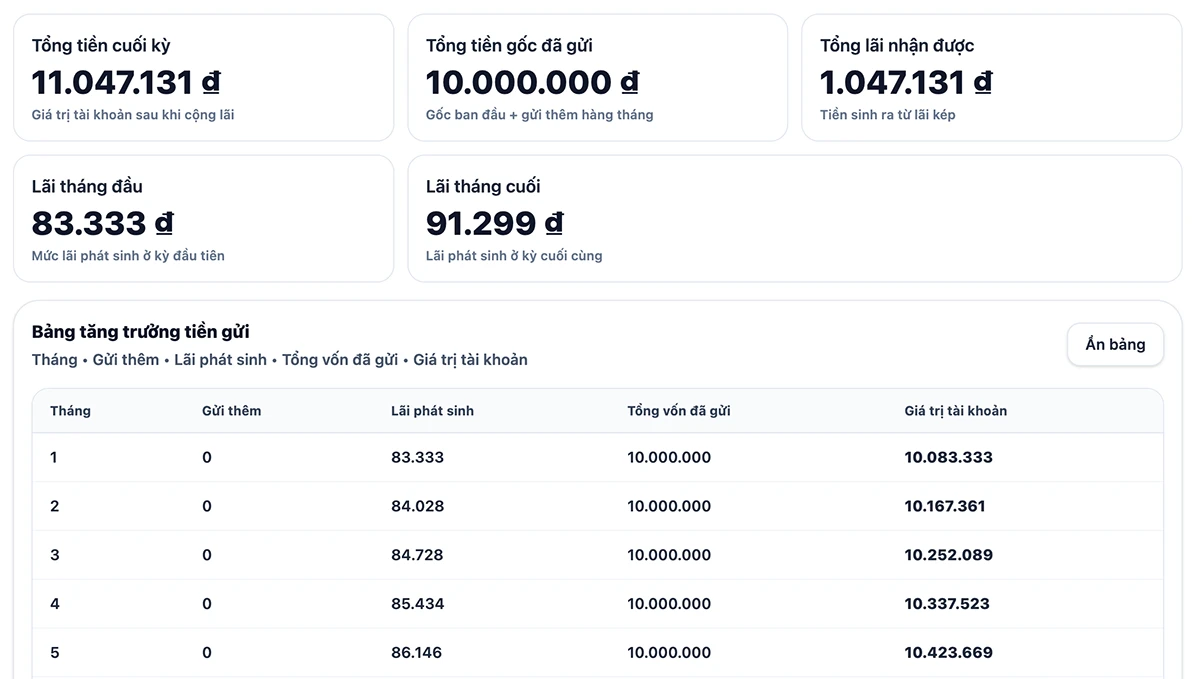Select interest 85.434 in month 4 row
Viewport: 1200px width, 679px height.
coord(418,604)
